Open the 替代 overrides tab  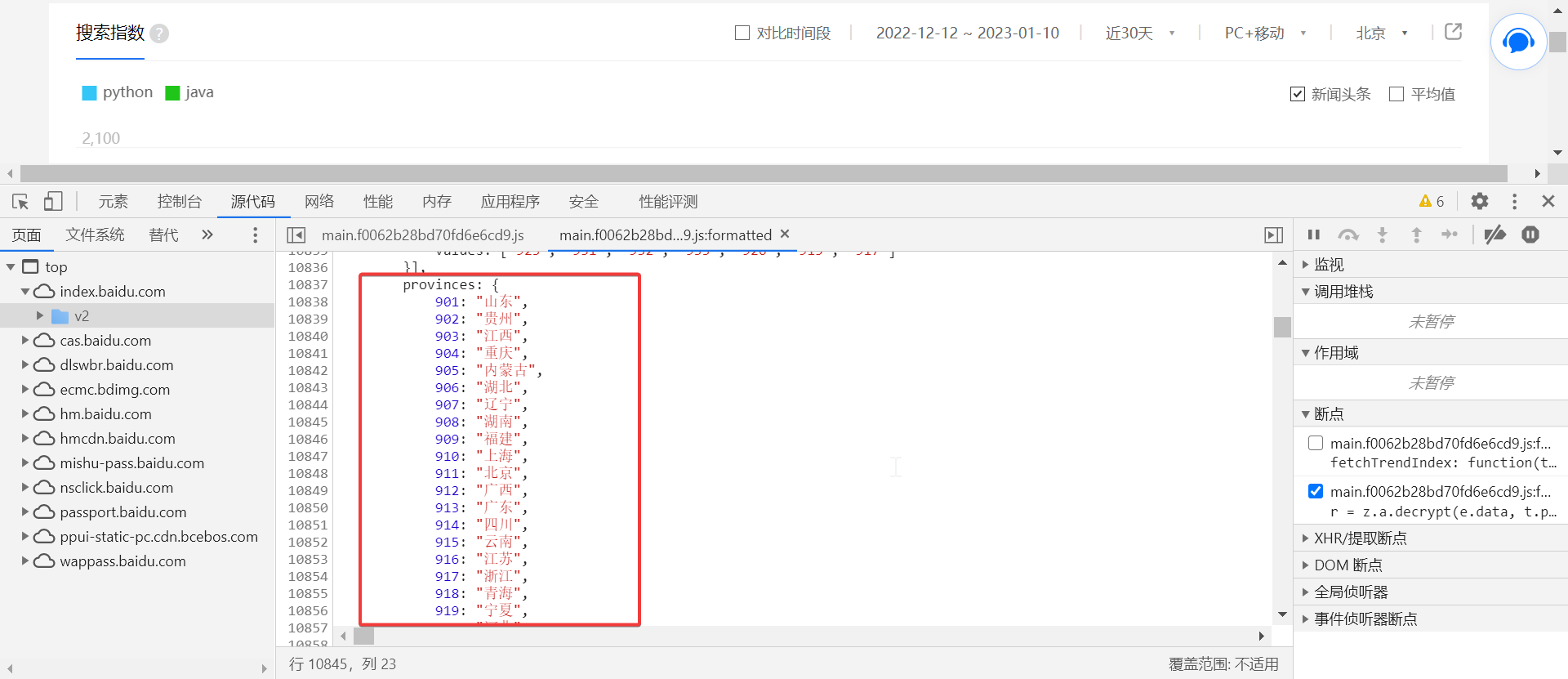click(x=163, y=235)
